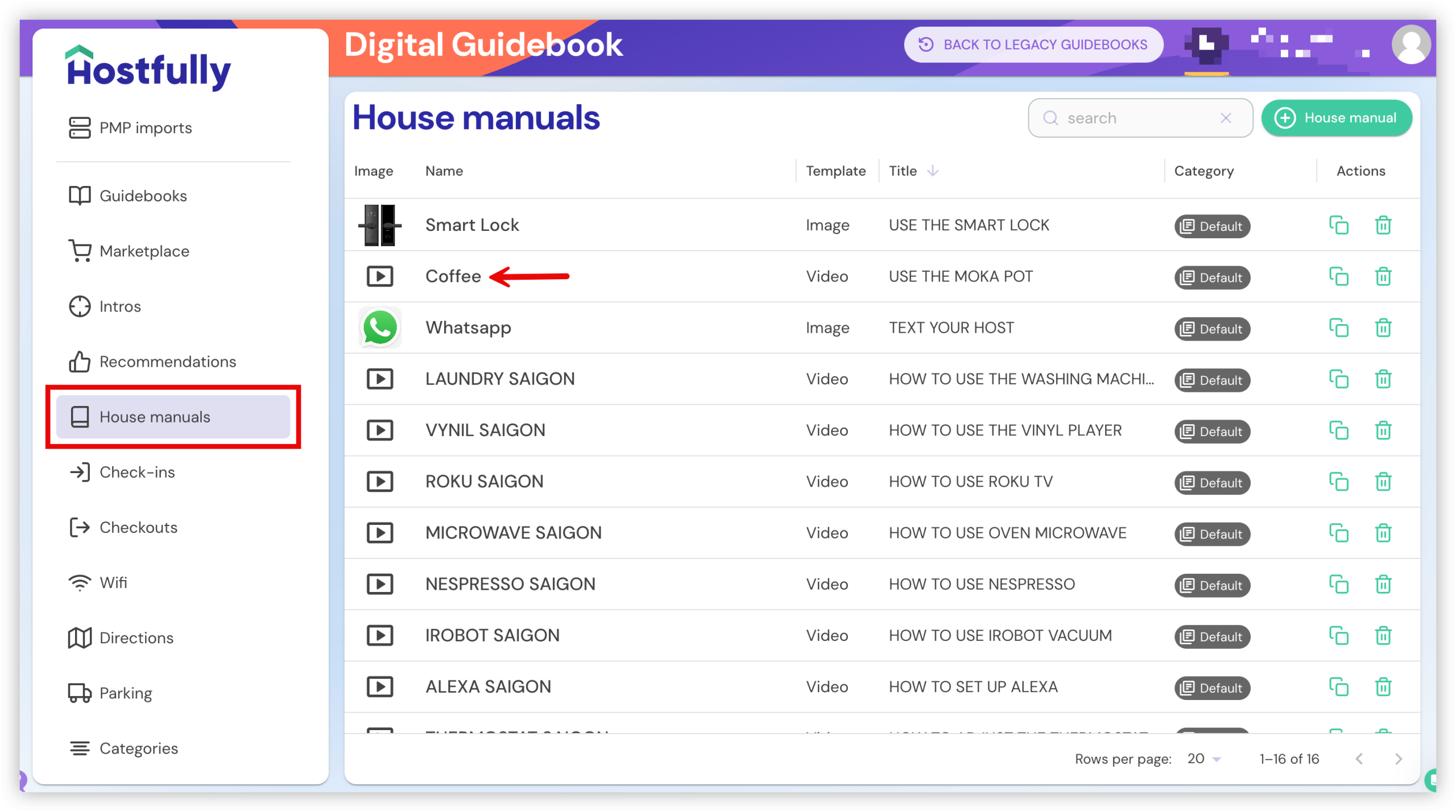The width and height of the screenshot is (1456, 812).
Task: Switch to the House manuals sidebar tab
Action: [x=155, y=416]
